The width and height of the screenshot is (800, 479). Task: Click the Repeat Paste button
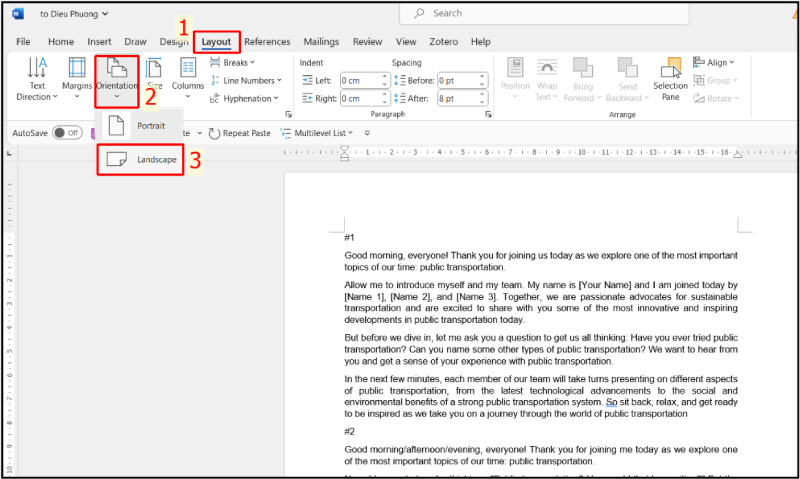tap(239, 133)
